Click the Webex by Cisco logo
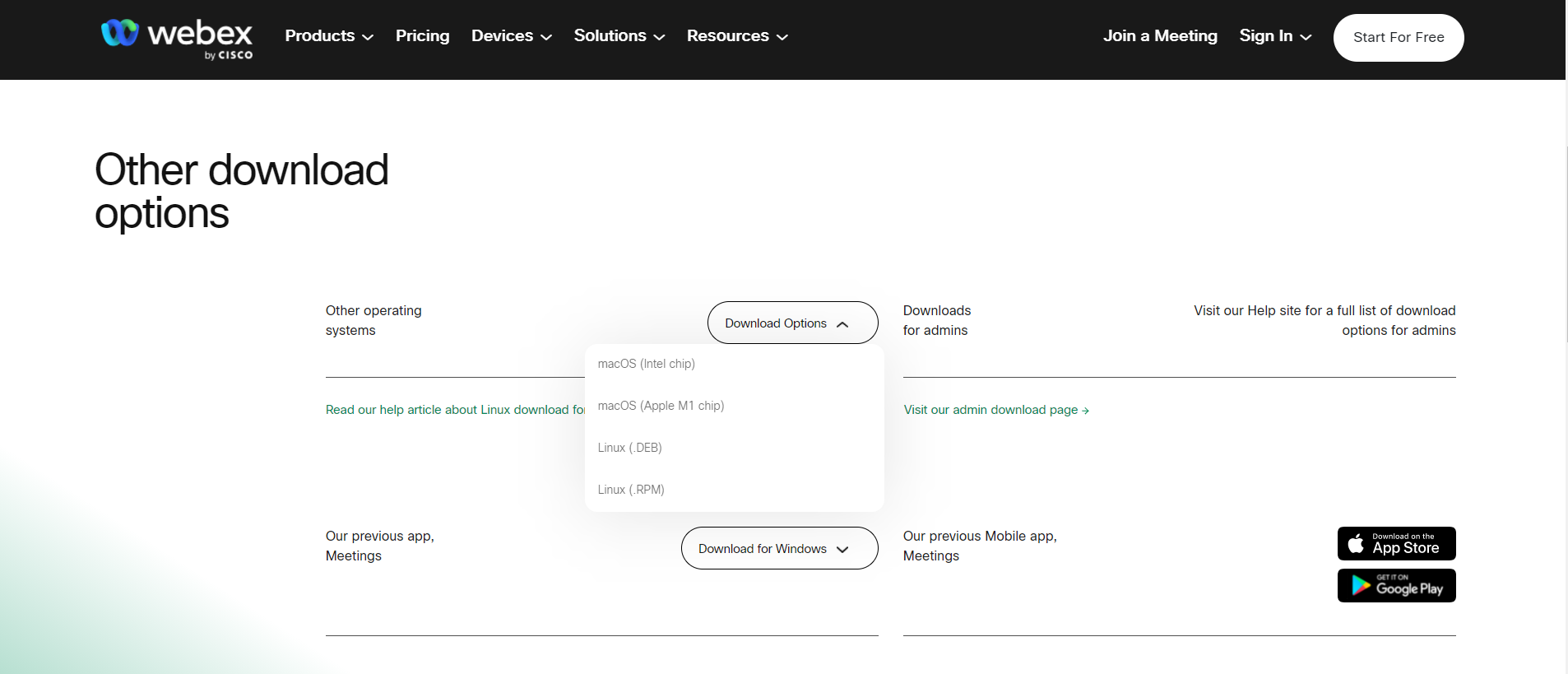This screenshot has width=1568, height=674. click(x=177, y=39)
